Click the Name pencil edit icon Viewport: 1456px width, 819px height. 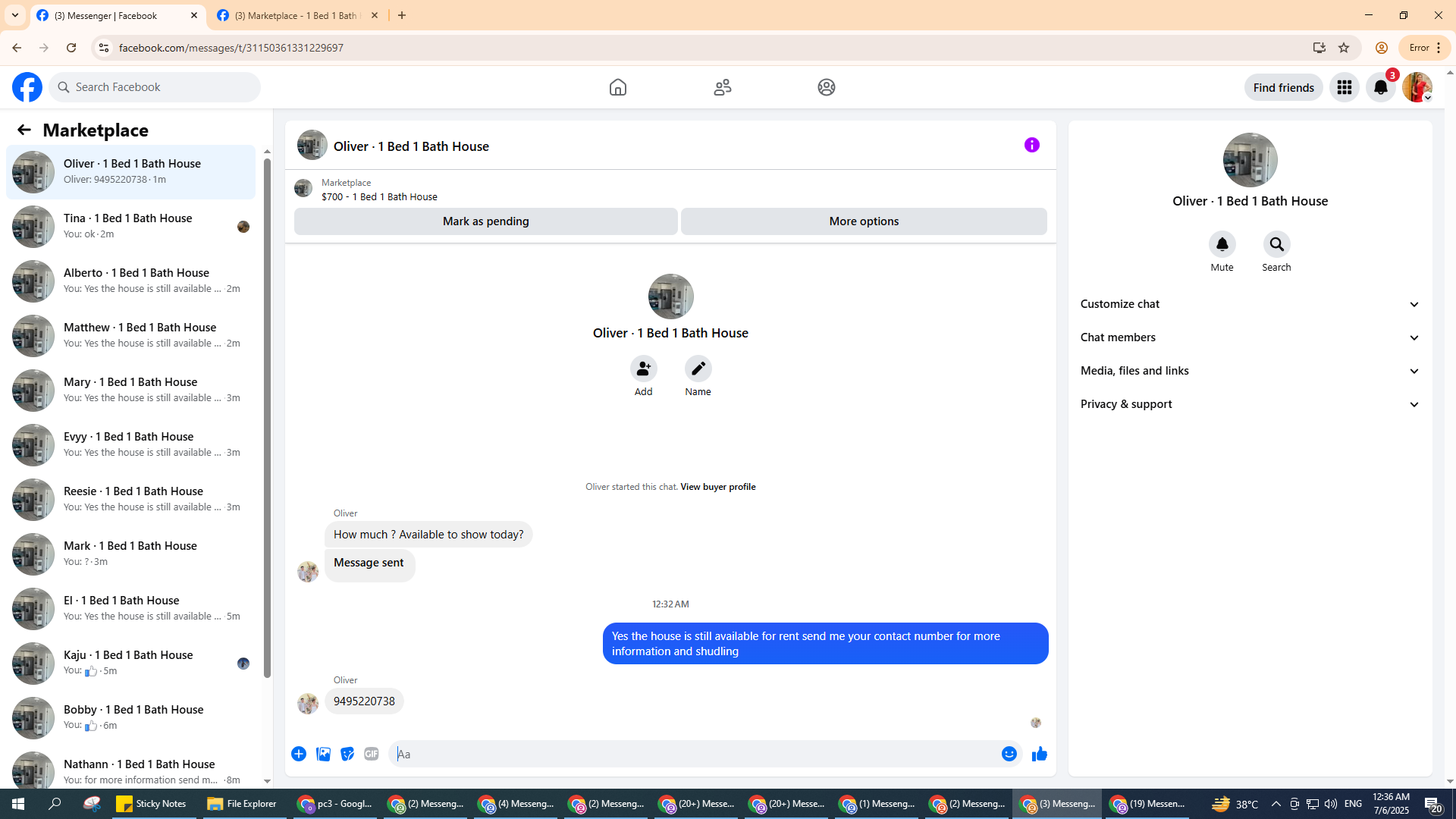pyautogui.click(x=698, y=369)
